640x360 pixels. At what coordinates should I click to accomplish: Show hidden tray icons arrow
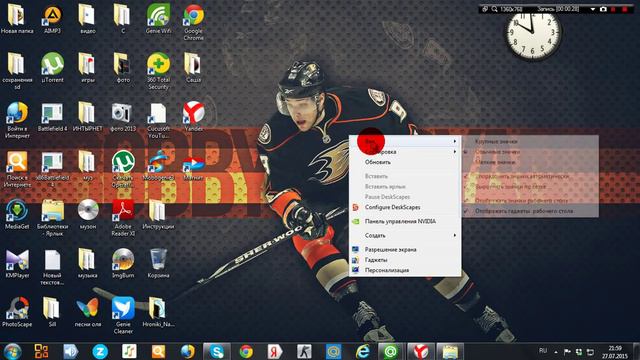tap(556, 351)
